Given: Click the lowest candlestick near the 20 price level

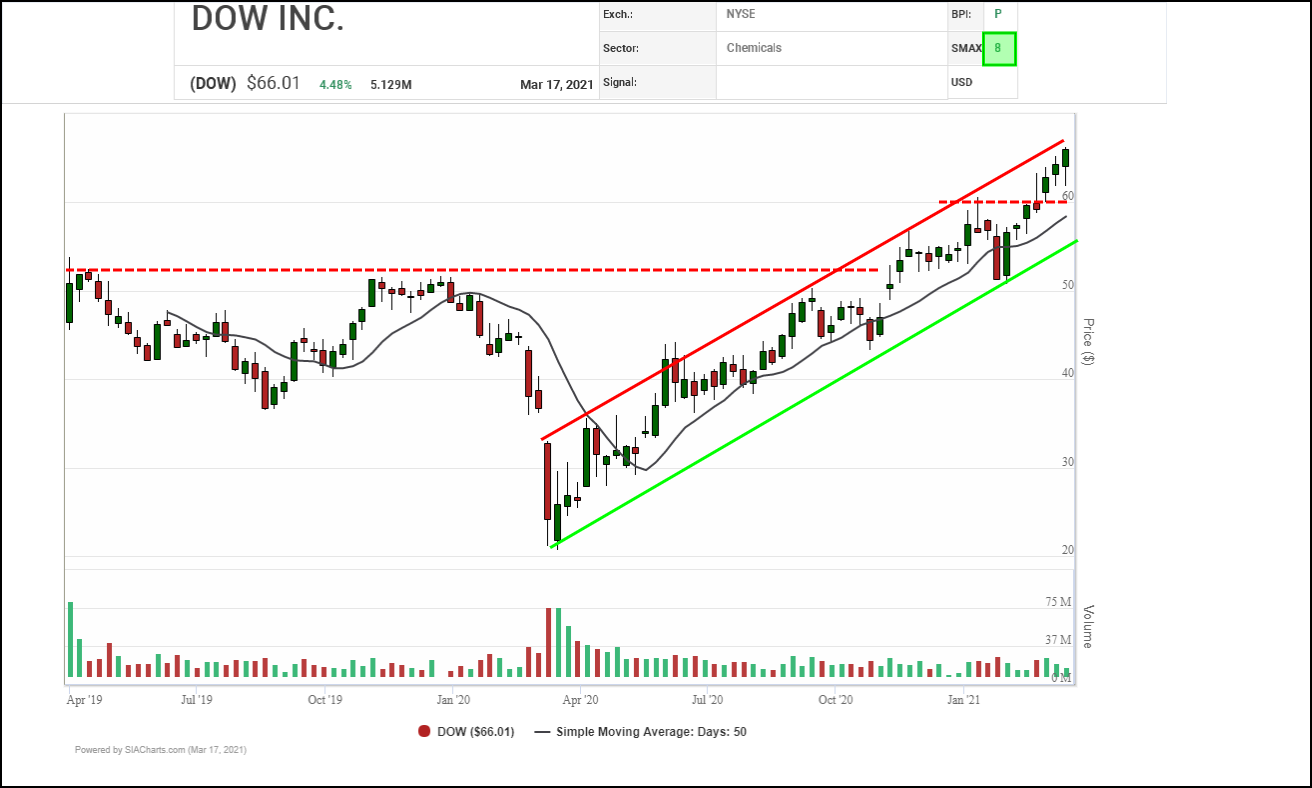Looking at the screenshot, I should (557, 522).
